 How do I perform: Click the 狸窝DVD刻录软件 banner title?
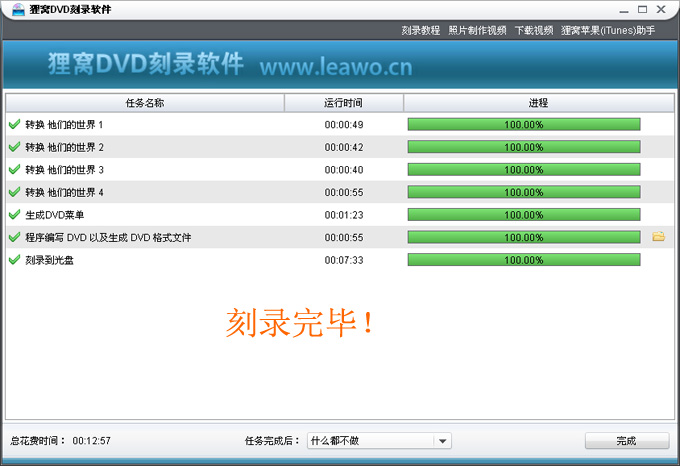coord(146,64)
